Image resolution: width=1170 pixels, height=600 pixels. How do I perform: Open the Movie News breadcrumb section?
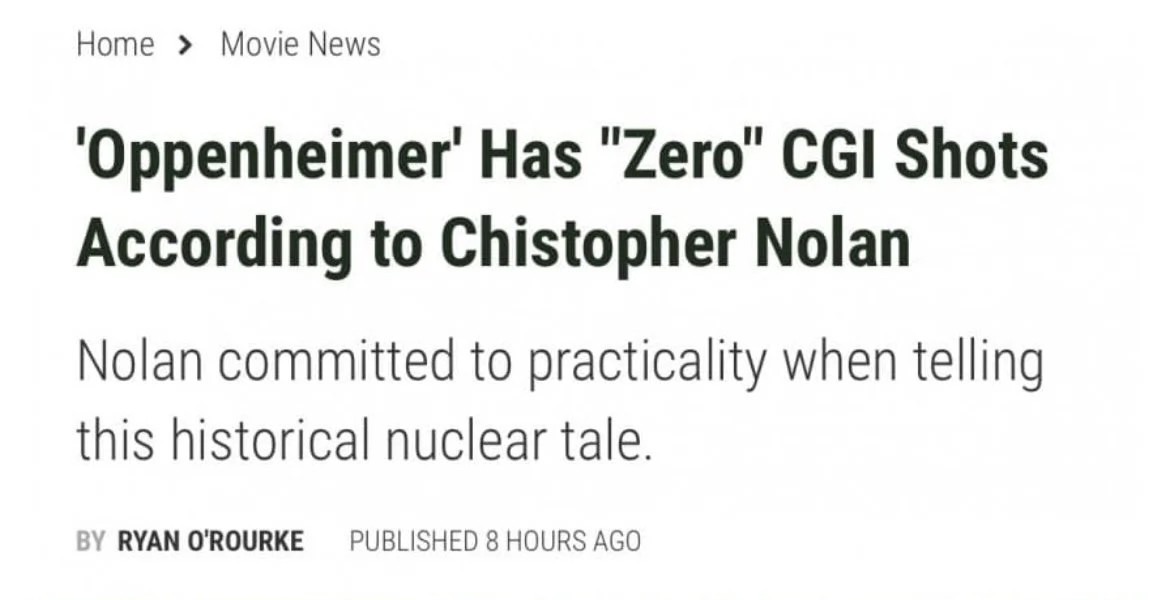point(300,45)
